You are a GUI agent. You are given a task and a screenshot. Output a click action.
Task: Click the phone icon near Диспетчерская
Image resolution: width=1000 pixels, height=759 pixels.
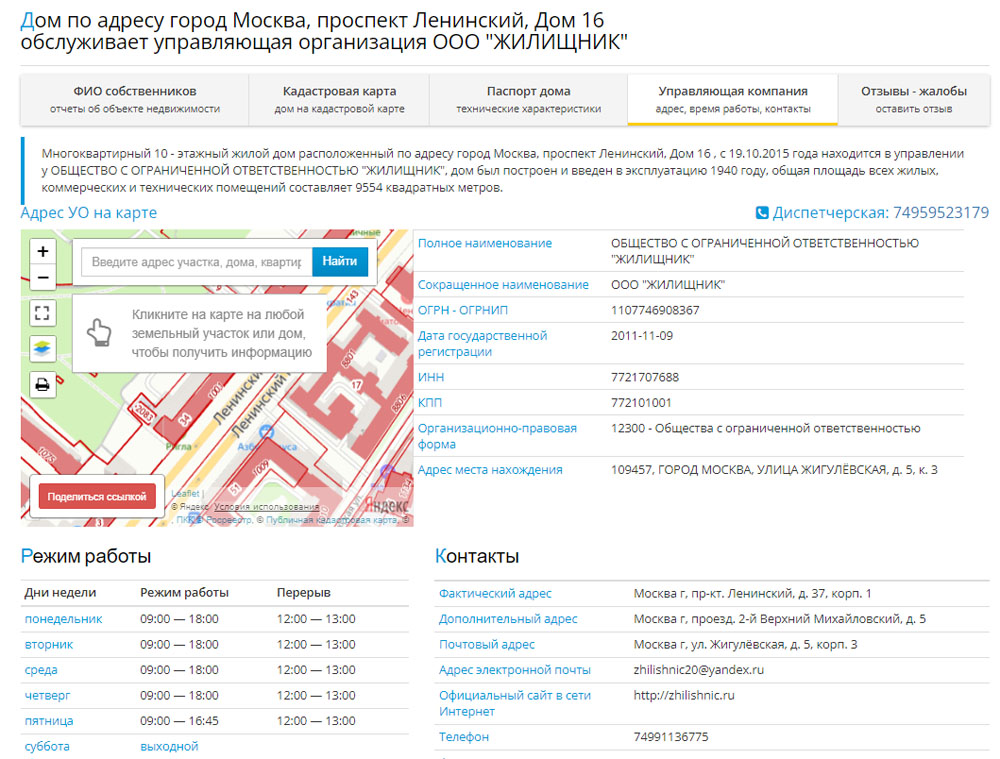(x=762, y=213)
